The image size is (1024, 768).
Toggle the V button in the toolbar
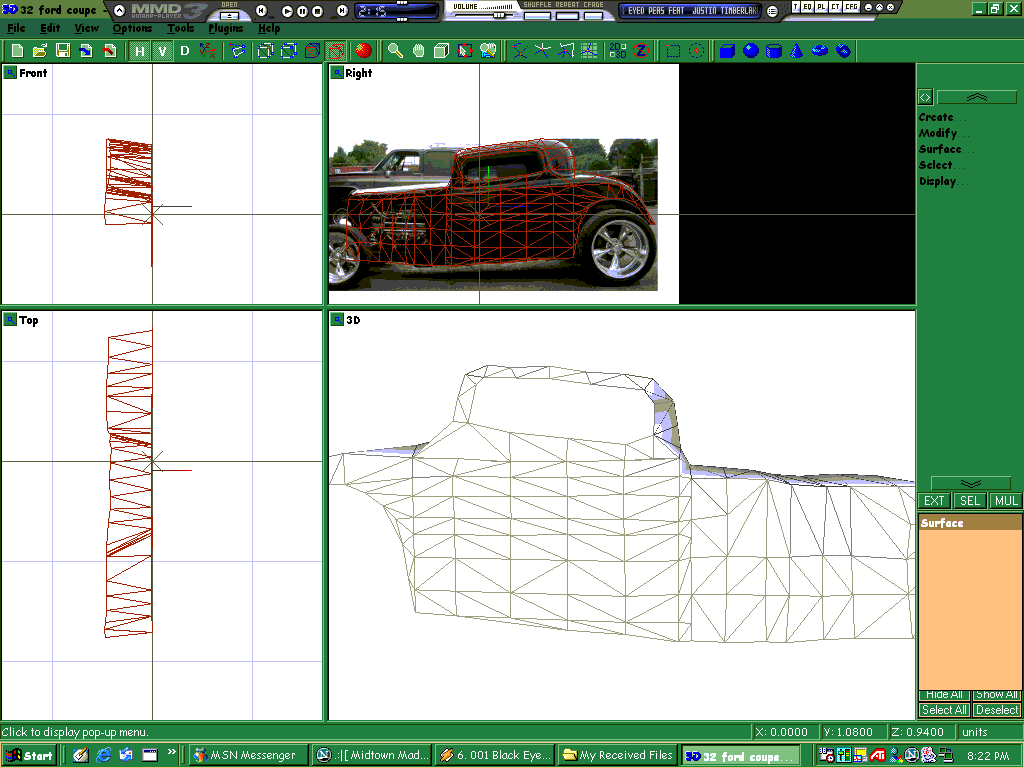[161, 51]
